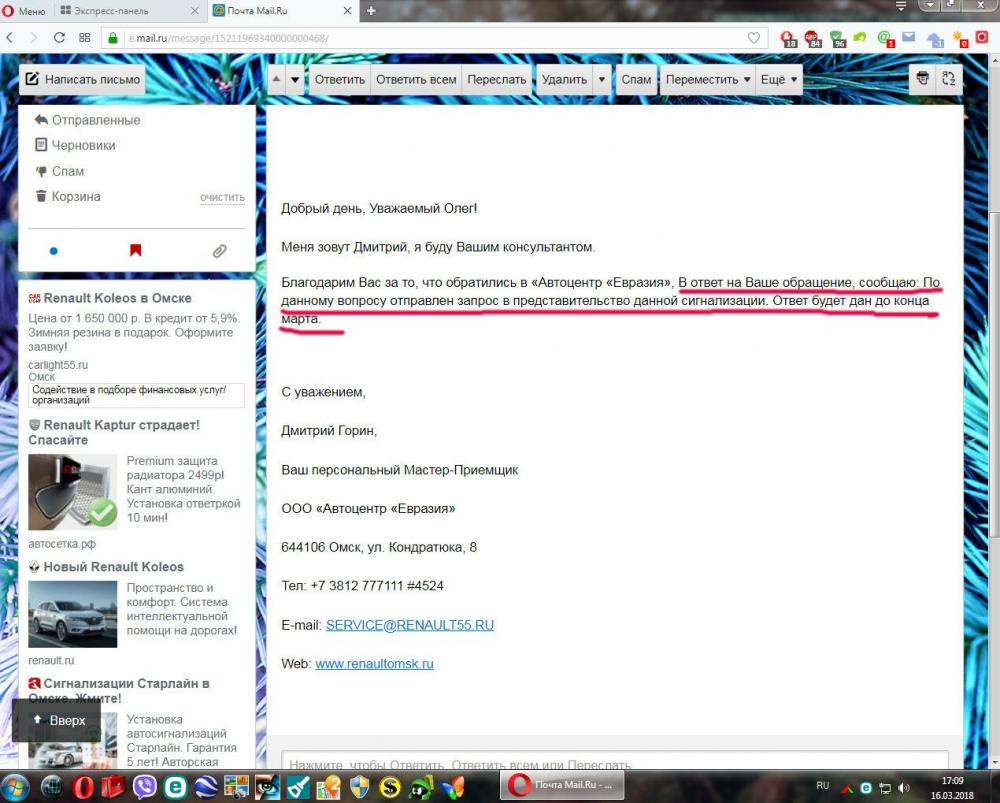1000x803 pixels.
Task: Click the translate message icon
Action: [949, 79]
